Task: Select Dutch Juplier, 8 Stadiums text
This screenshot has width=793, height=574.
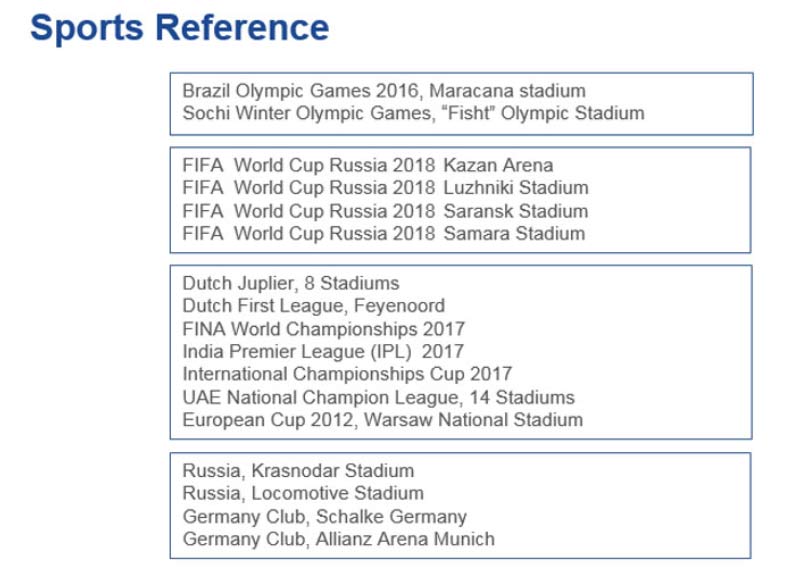Action: click(x=290, y=283)
